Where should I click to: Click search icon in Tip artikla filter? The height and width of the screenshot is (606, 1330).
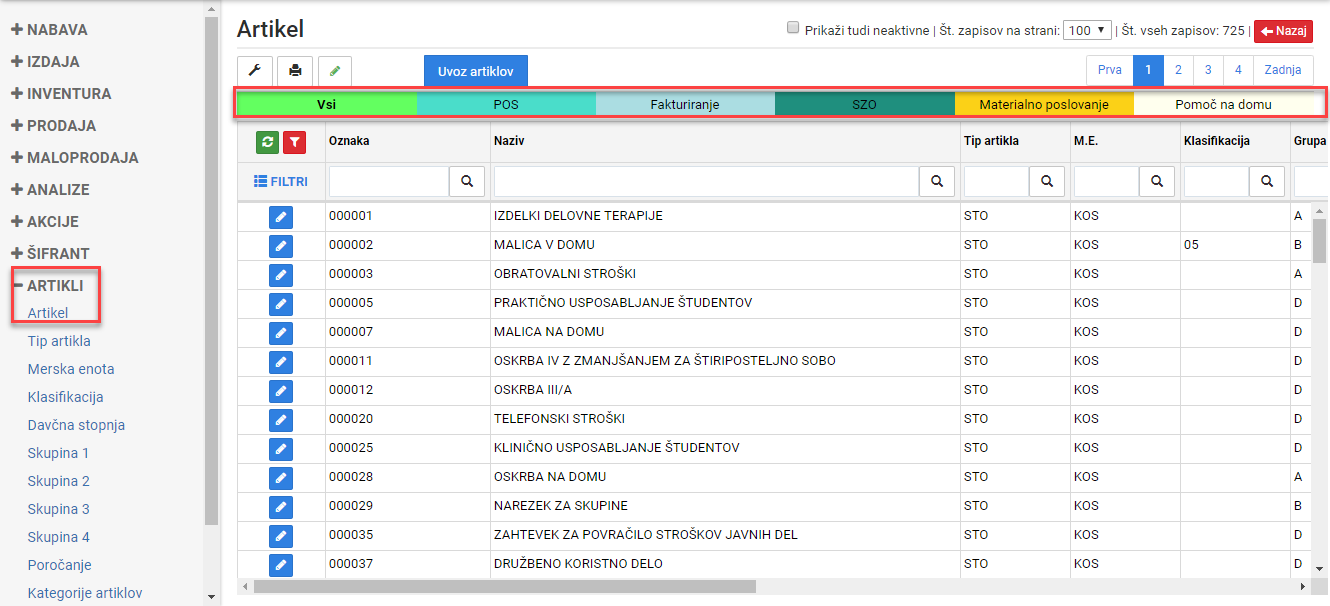pyautogui.click(x=1047, y=181)
